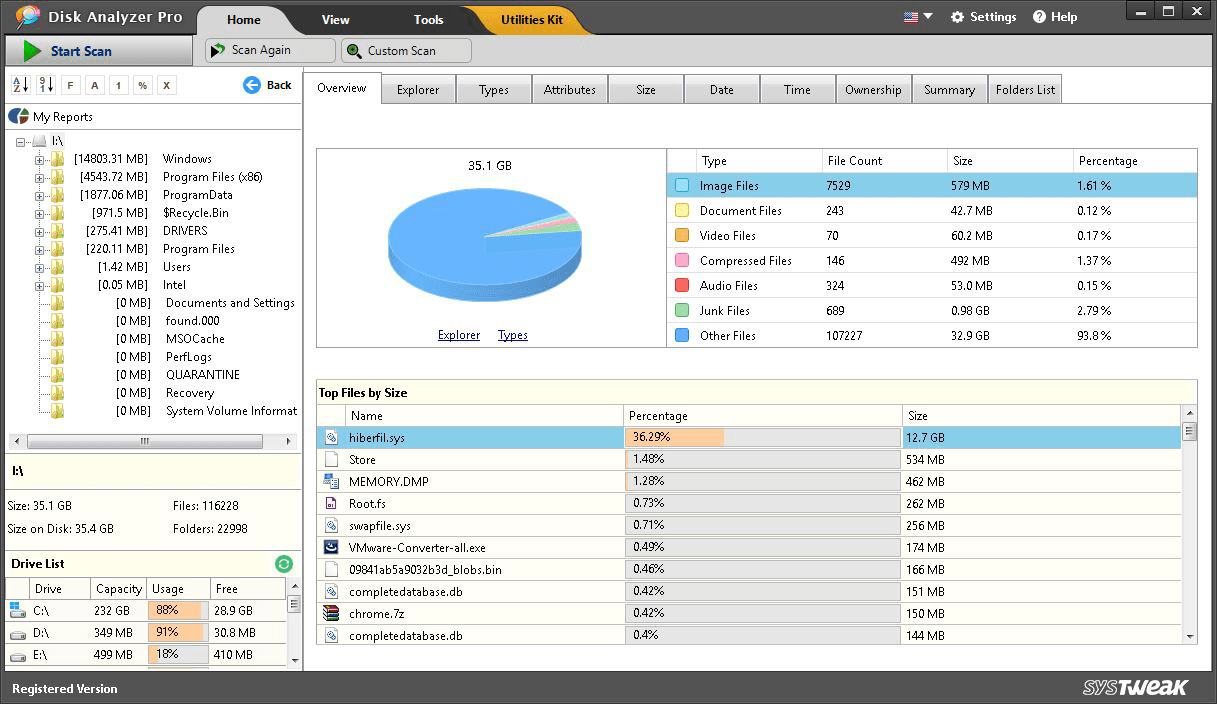Click the % percentage view icon
Viewport: 1217px width, 704px height.
click(x=142, y=85)
